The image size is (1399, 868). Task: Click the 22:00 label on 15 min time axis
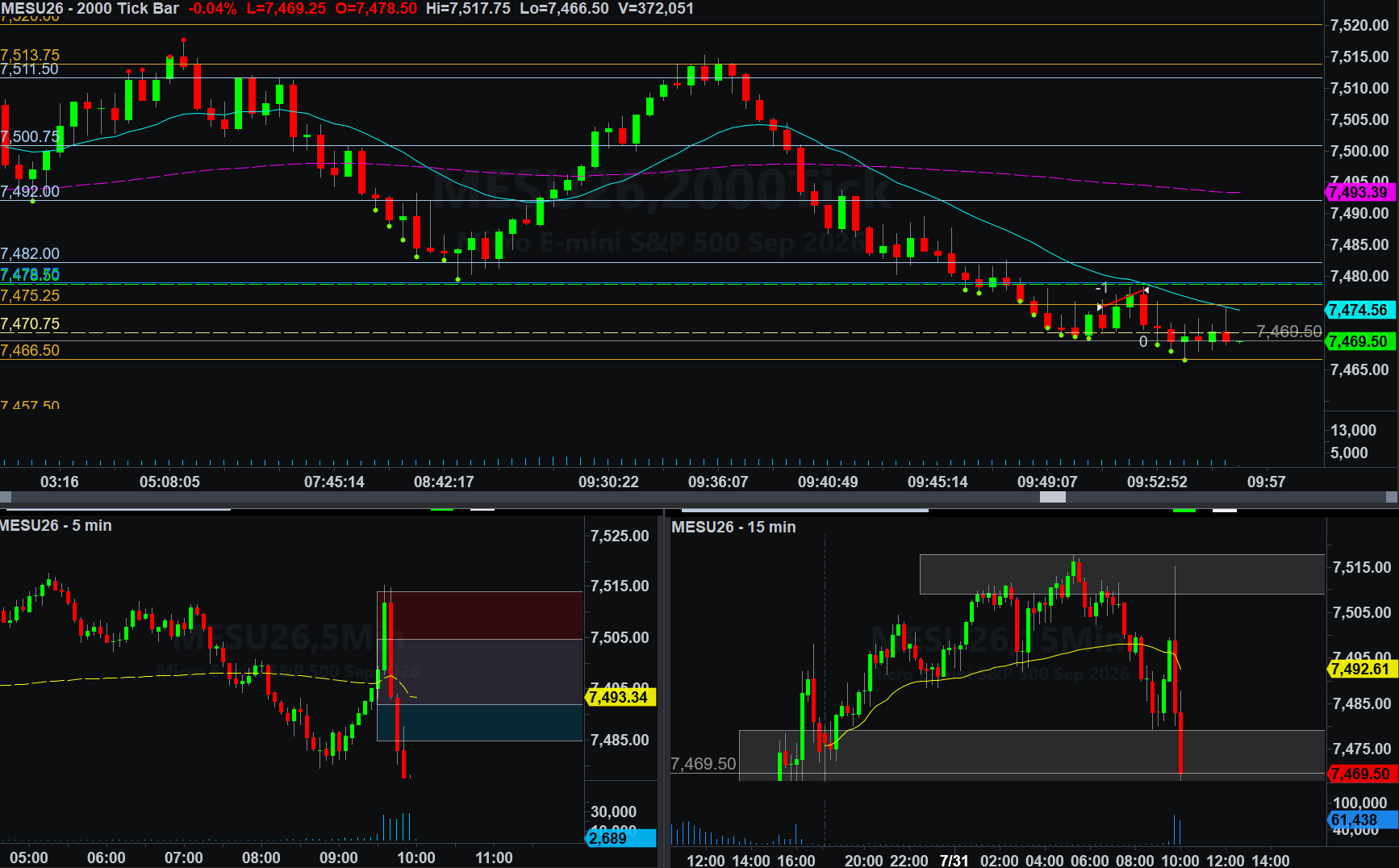click(x=908, y=861)
